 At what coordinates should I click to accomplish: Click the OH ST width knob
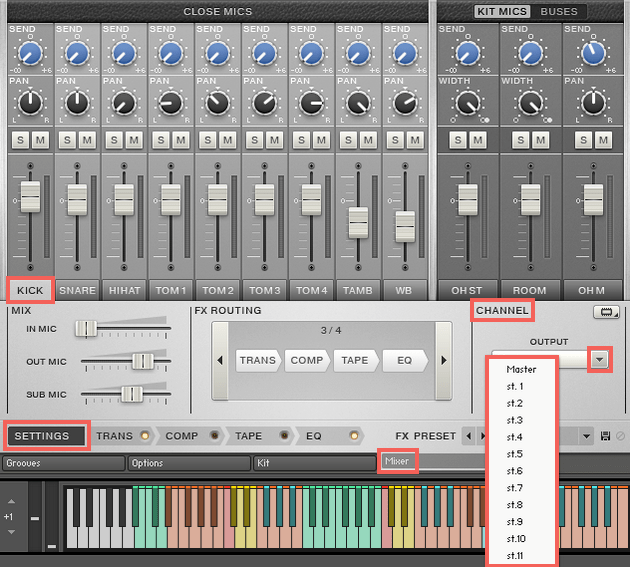(x=468, y=102)
